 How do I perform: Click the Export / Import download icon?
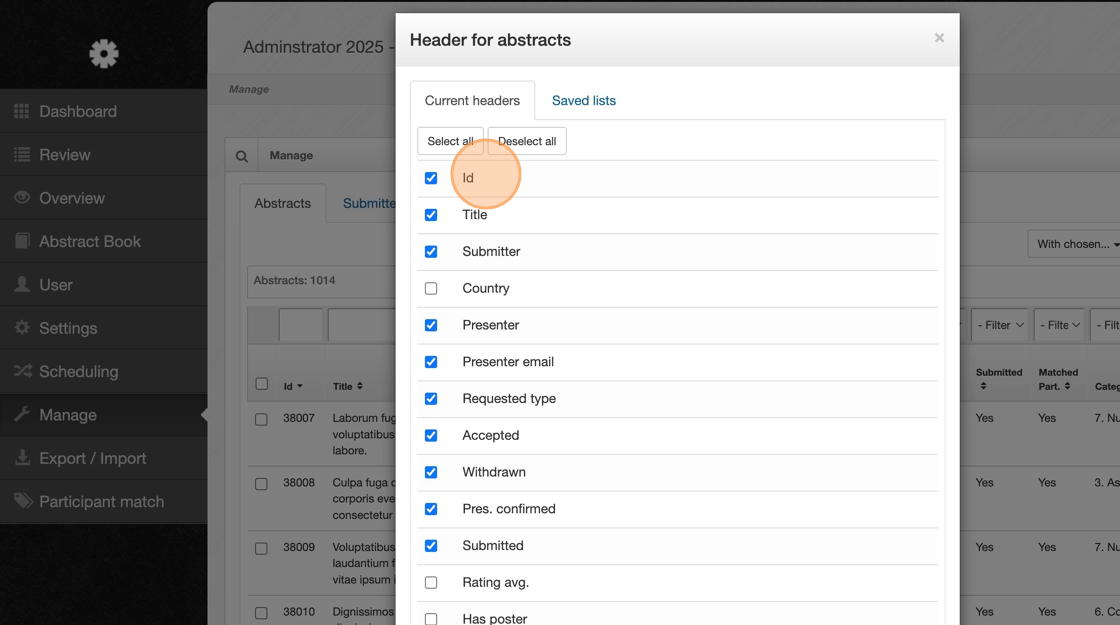point(22,458)
